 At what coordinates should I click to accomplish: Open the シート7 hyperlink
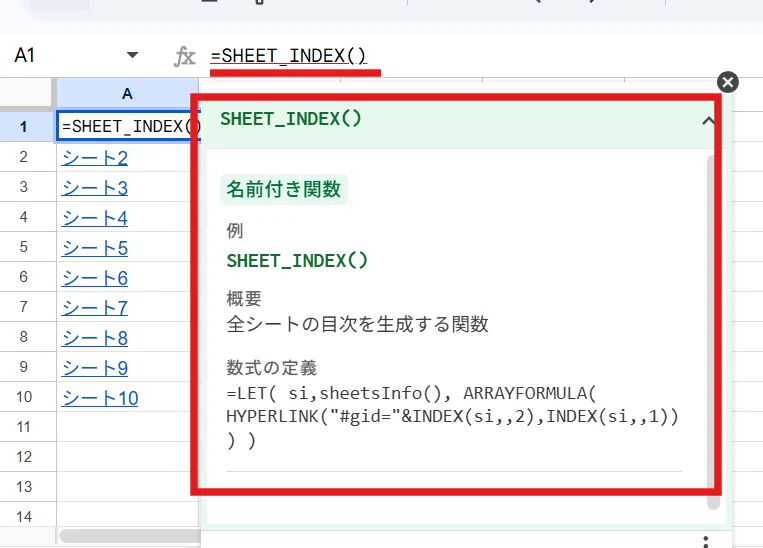(x=94, y=308)
